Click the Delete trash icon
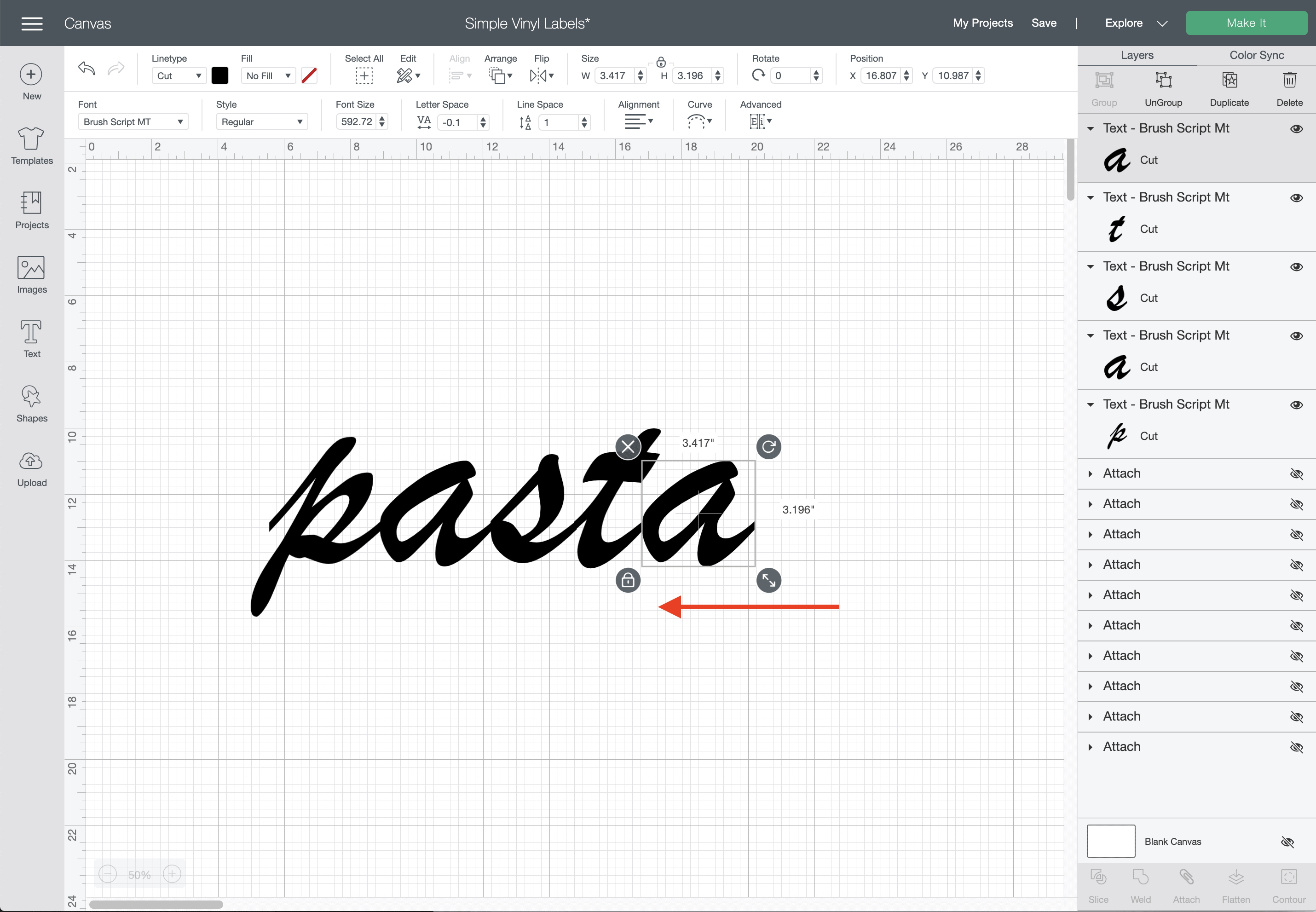The image size is (1316, 912). click(1289, 81)
